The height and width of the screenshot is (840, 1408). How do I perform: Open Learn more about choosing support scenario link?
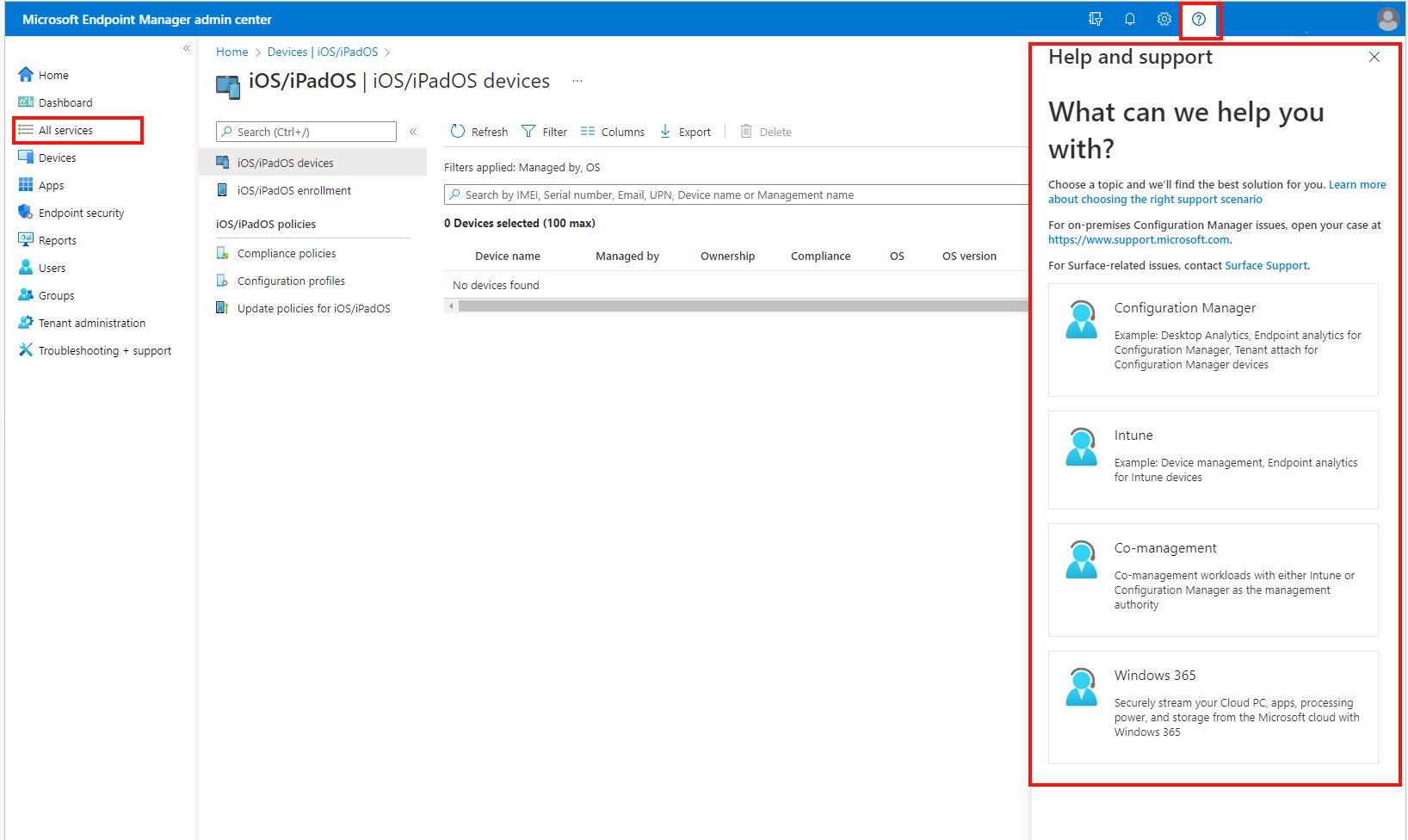point(1217,192)
